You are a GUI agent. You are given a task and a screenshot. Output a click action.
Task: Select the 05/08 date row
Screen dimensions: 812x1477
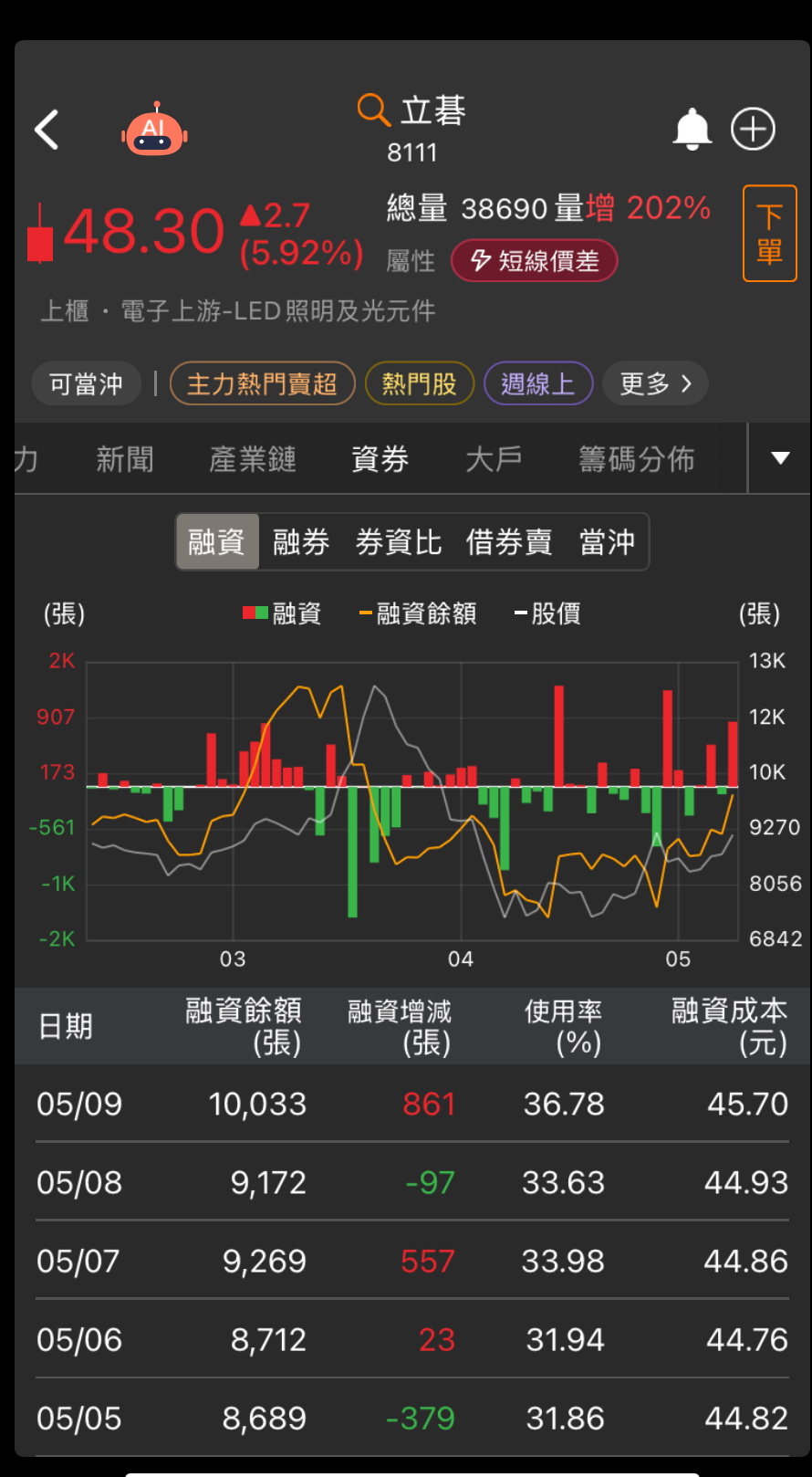[x=412, y=1182]
